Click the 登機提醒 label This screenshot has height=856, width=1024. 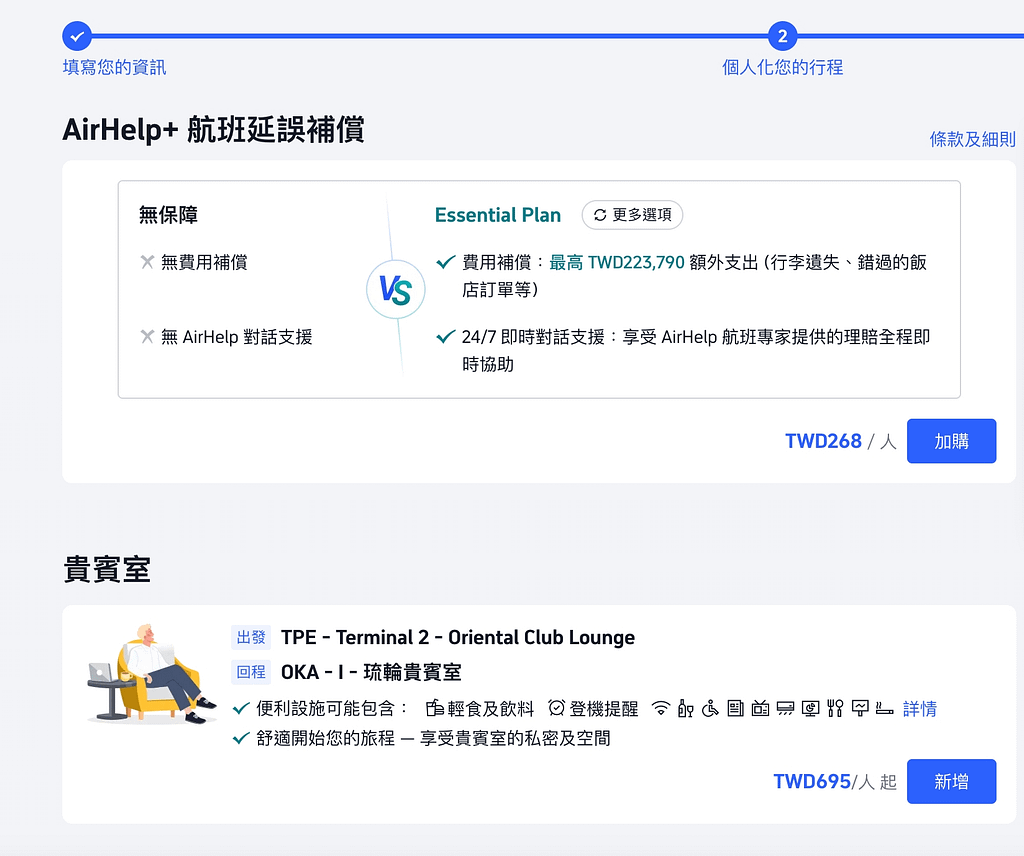pyautogui.click(x=604, y=708)
